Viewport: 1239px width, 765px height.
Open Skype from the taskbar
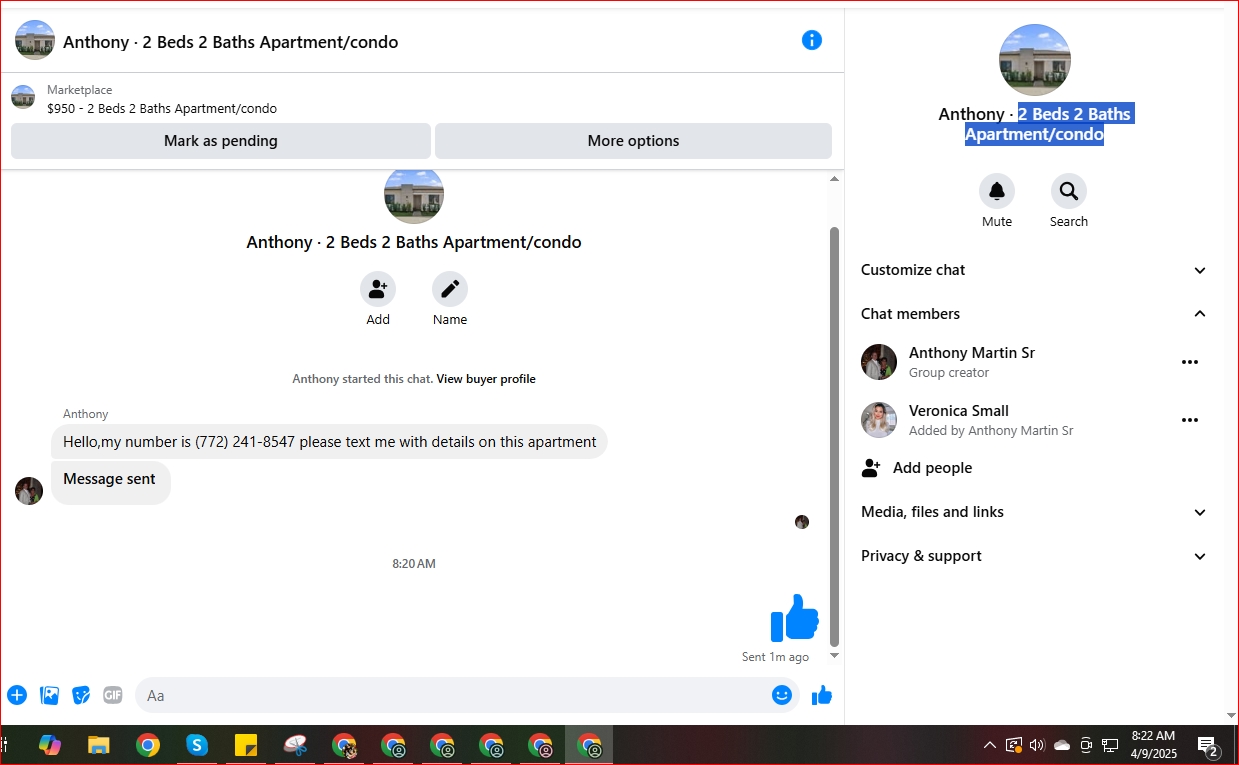click(x=197, y=745)
